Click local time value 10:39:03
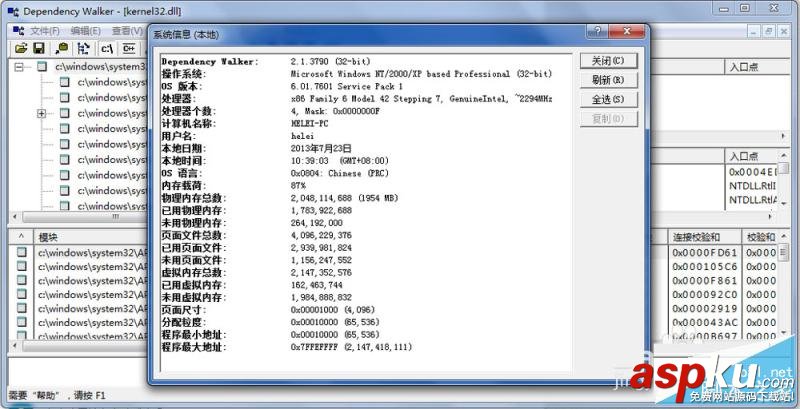This screenshot has height=409, width=800. (309, 161)
